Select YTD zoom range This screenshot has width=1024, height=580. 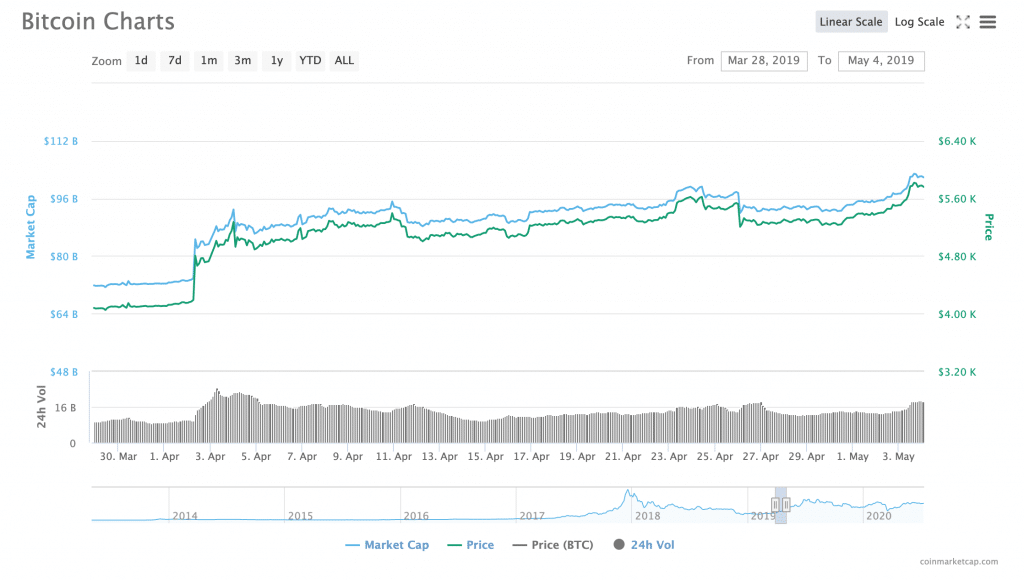[x=311, y=61]
